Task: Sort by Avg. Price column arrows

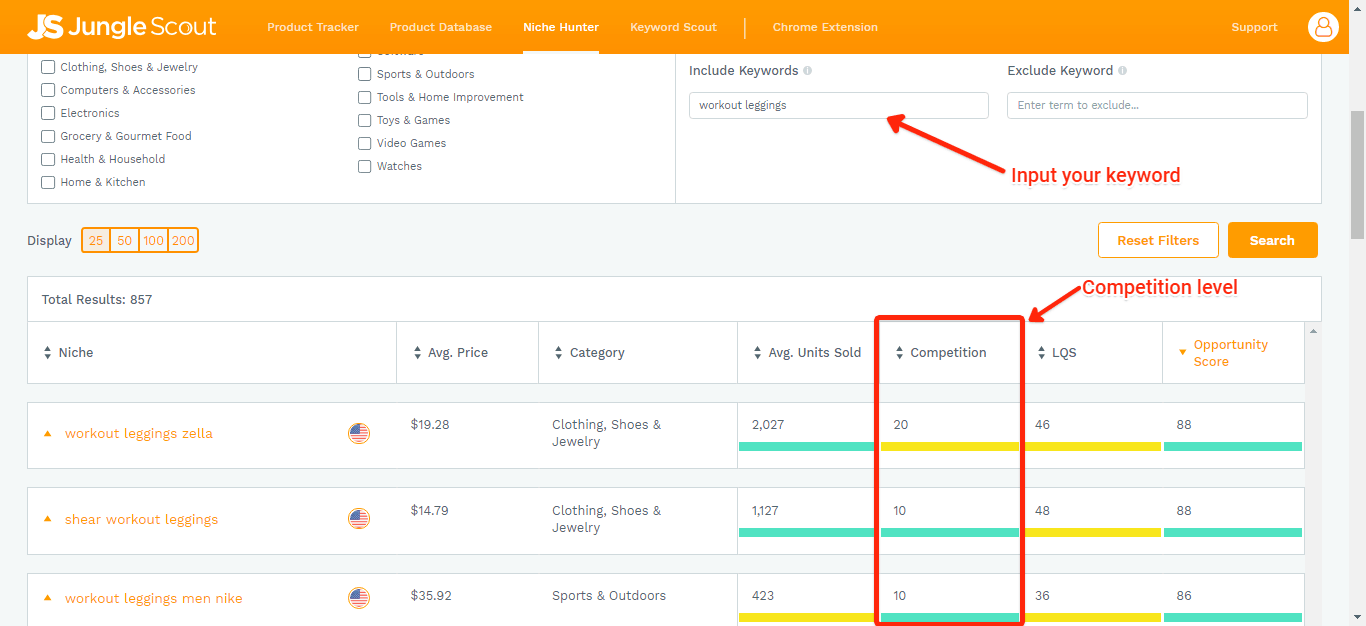Action: coord(418,353)
